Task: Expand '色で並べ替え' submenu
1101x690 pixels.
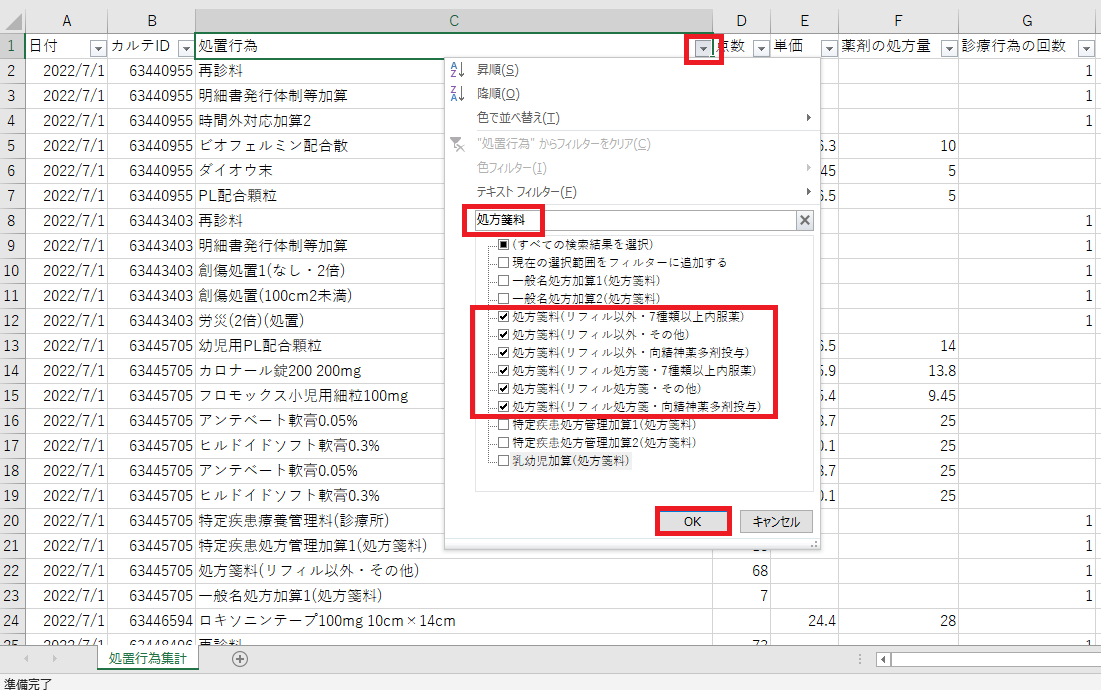Action: [632, 118]
